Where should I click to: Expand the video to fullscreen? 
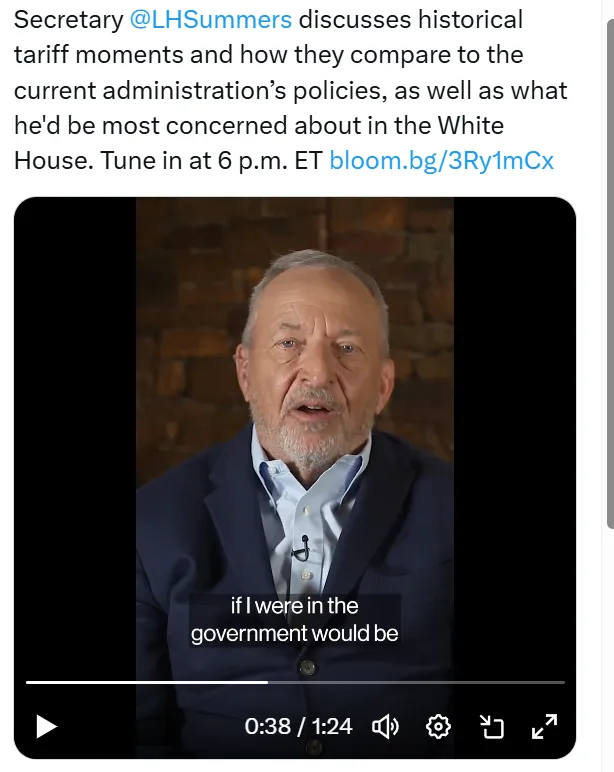pyautogui.click(x=544, y=726)
